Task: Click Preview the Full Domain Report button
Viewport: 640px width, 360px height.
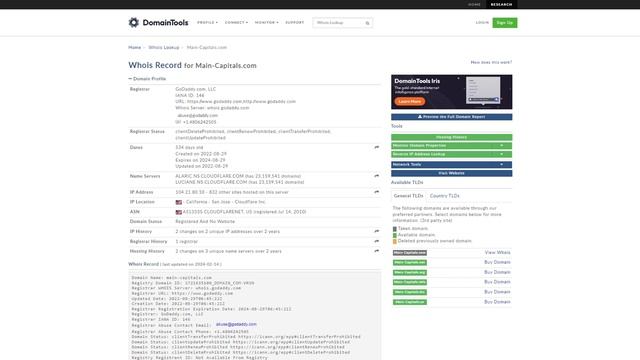Action: point(451,117)
